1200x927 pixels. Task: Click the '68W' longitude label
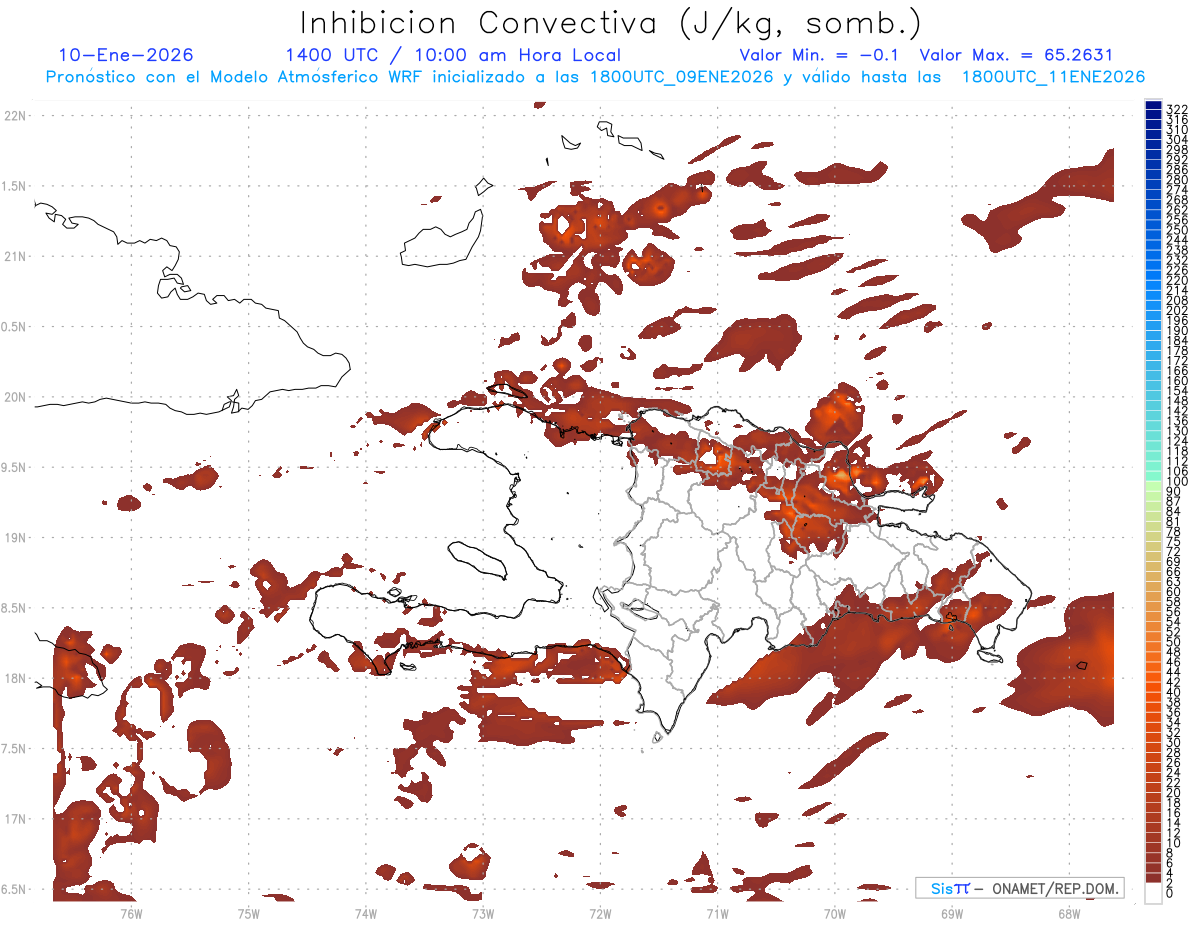pyautogui.click(x=1069, y=913)
